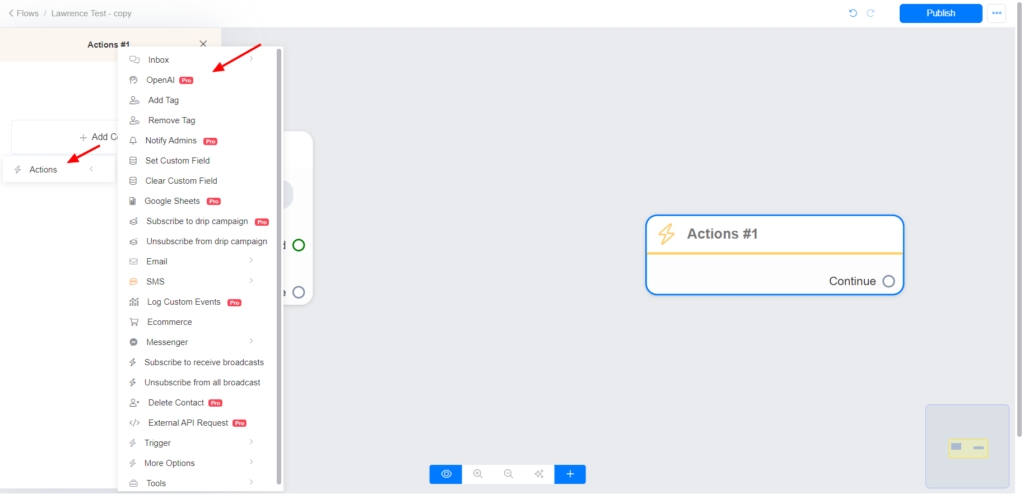Screen dimensions: 1024x494
Task: Open the three-dots more options menu
Action: (x=997, y=13)
